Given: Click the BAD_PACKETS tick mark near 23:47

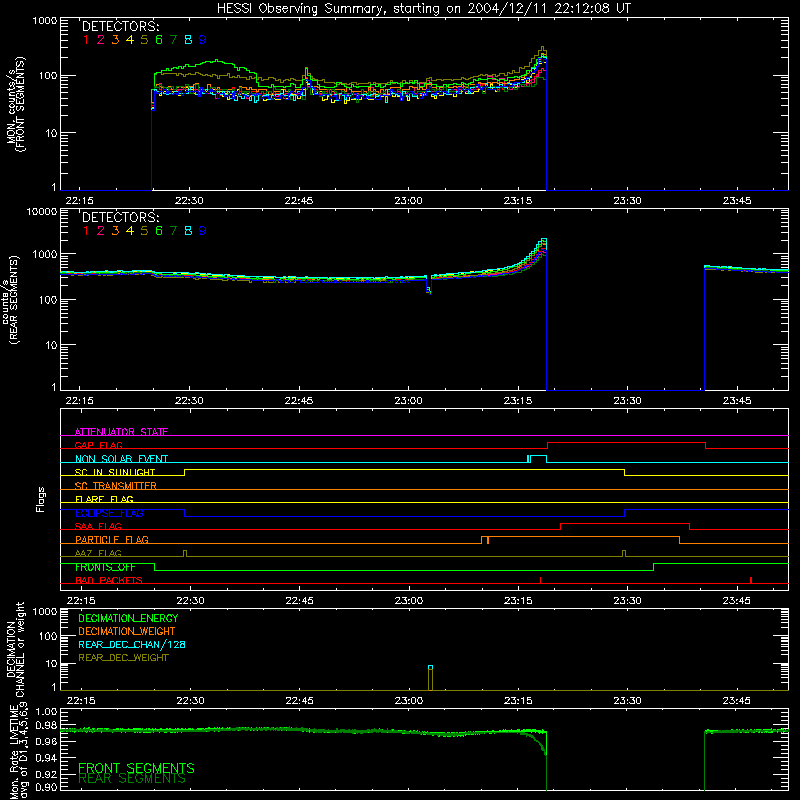Looking at the screenshot, I should 751,580.
